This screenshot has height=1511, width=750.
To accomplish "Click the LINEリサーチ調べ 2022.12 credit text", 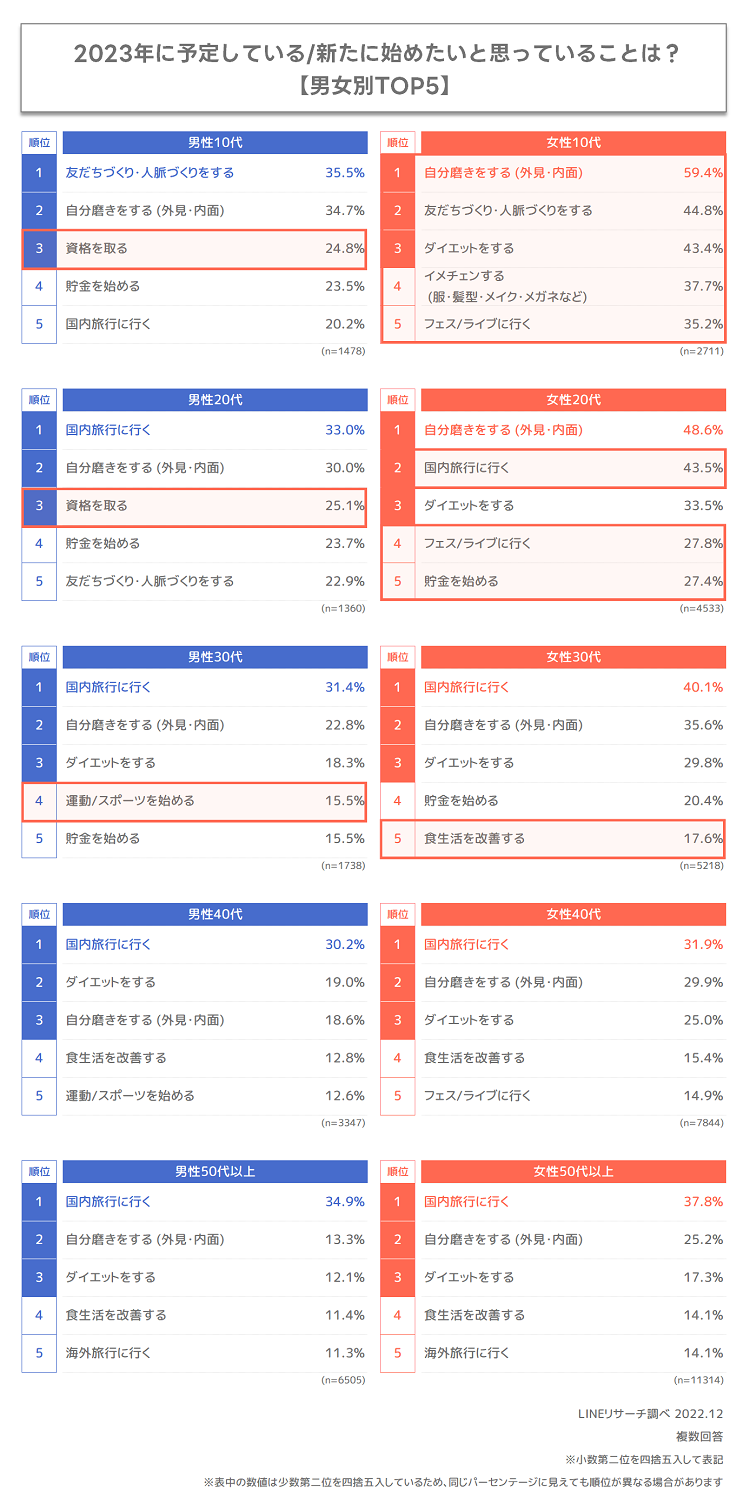I will coord(650,1414).
